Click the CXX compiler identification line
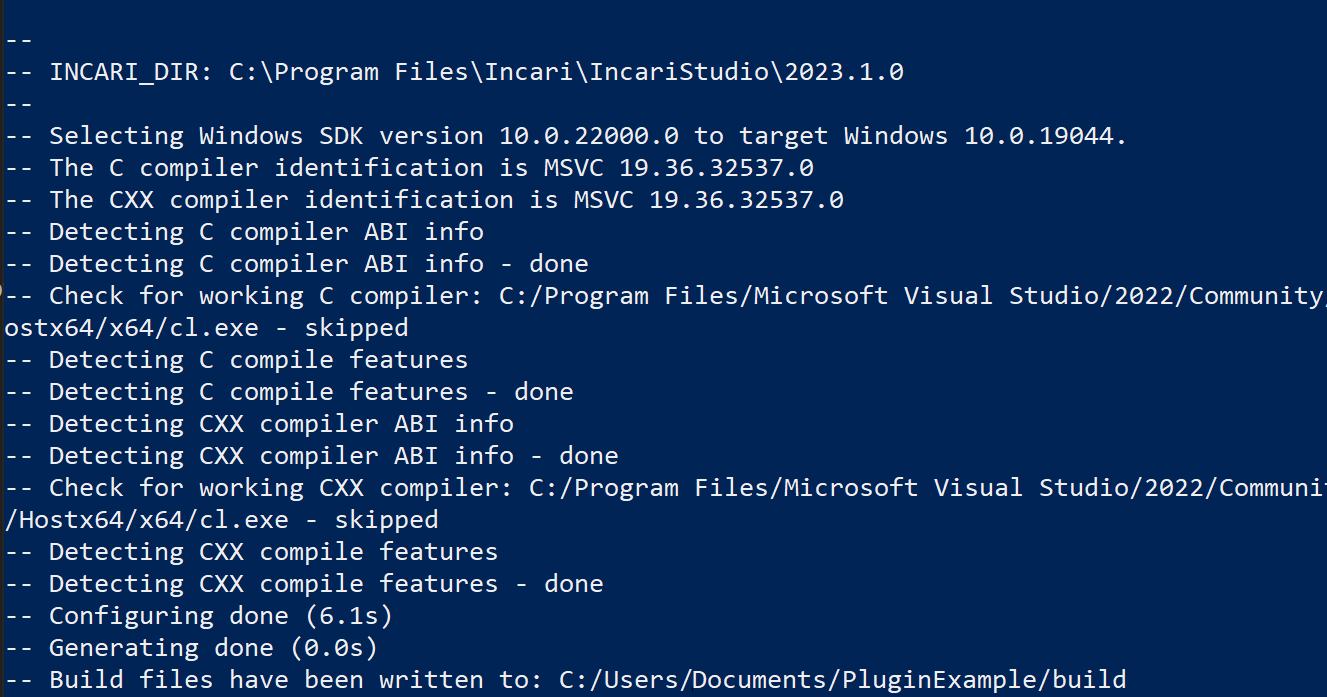The width and height of the screenshot is (1327, 697). (424, 200)
